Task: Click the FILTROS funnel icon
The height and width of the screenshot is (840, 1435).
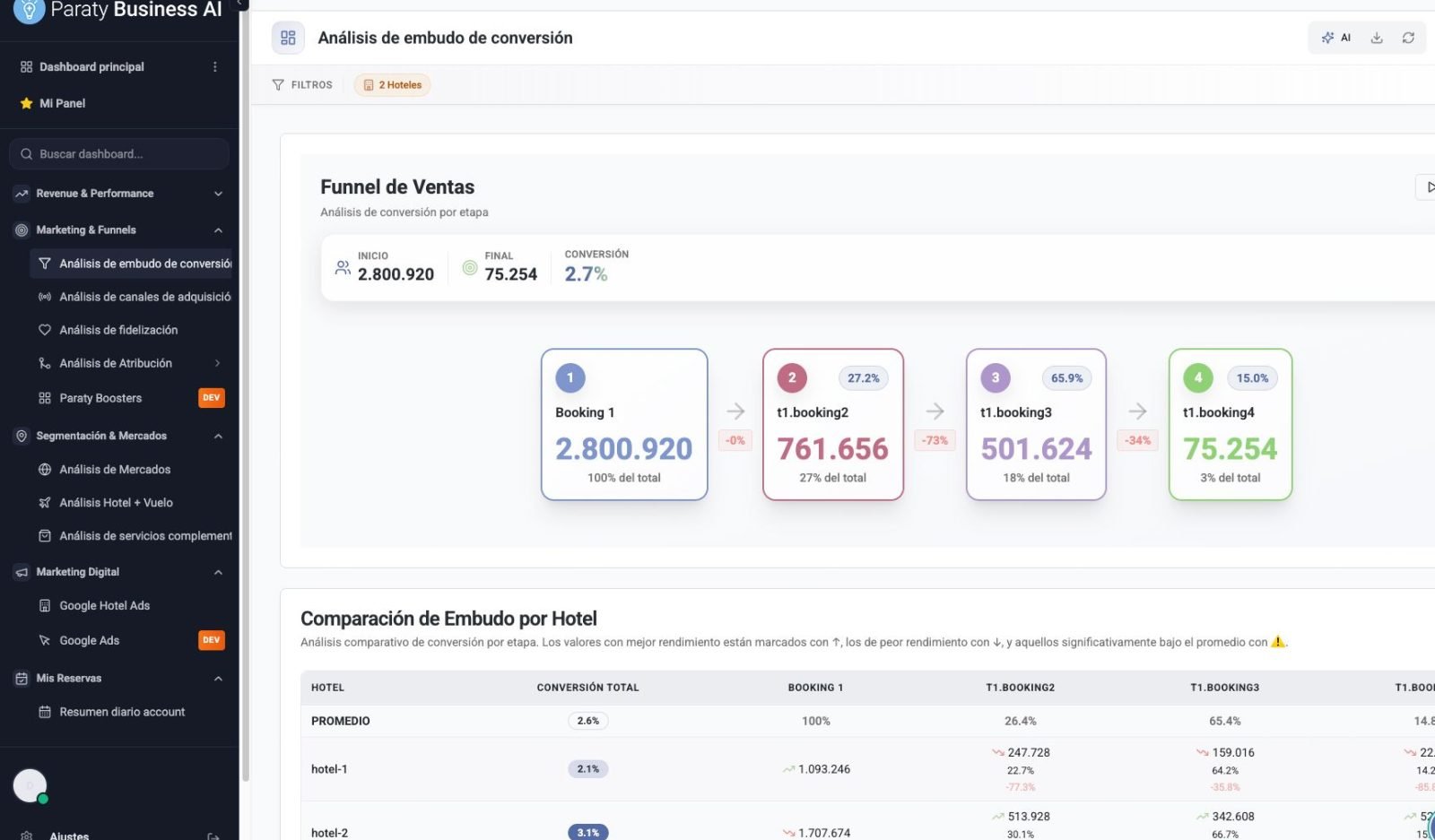Action: tap(278, 85)
